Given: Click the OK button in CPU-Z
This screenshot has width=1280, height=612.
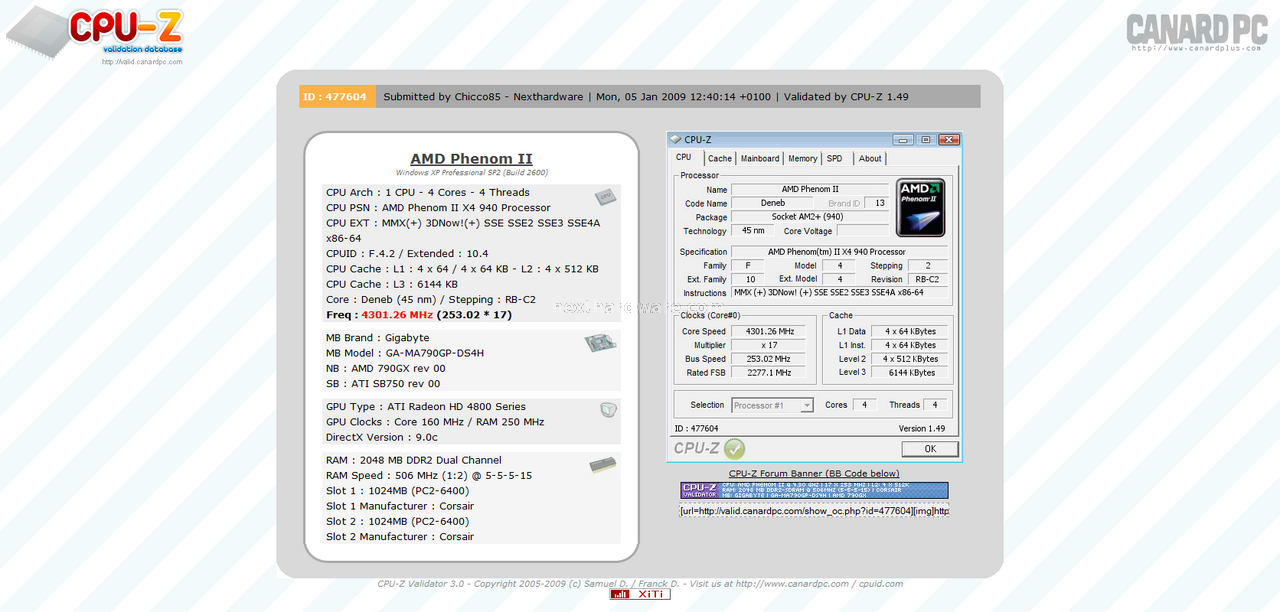Looking at the screenshot, I should coord(930,449).
